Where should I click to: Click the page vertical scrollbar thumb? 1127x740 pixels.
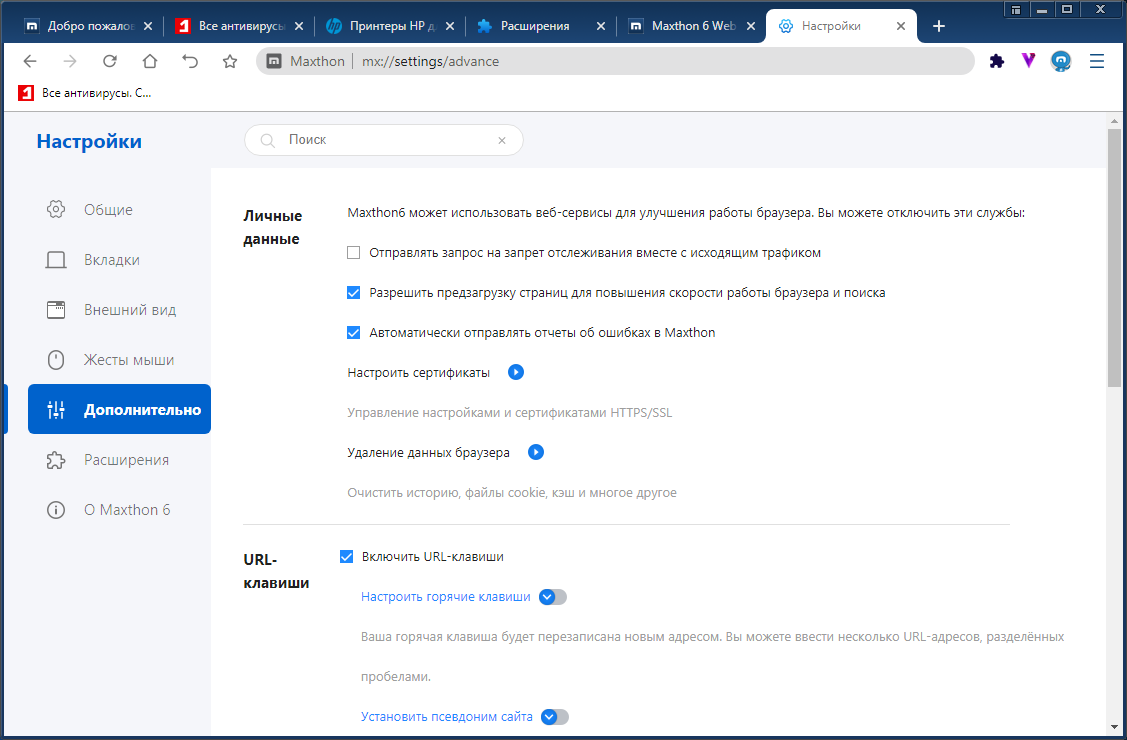(x=1114, y=258)
